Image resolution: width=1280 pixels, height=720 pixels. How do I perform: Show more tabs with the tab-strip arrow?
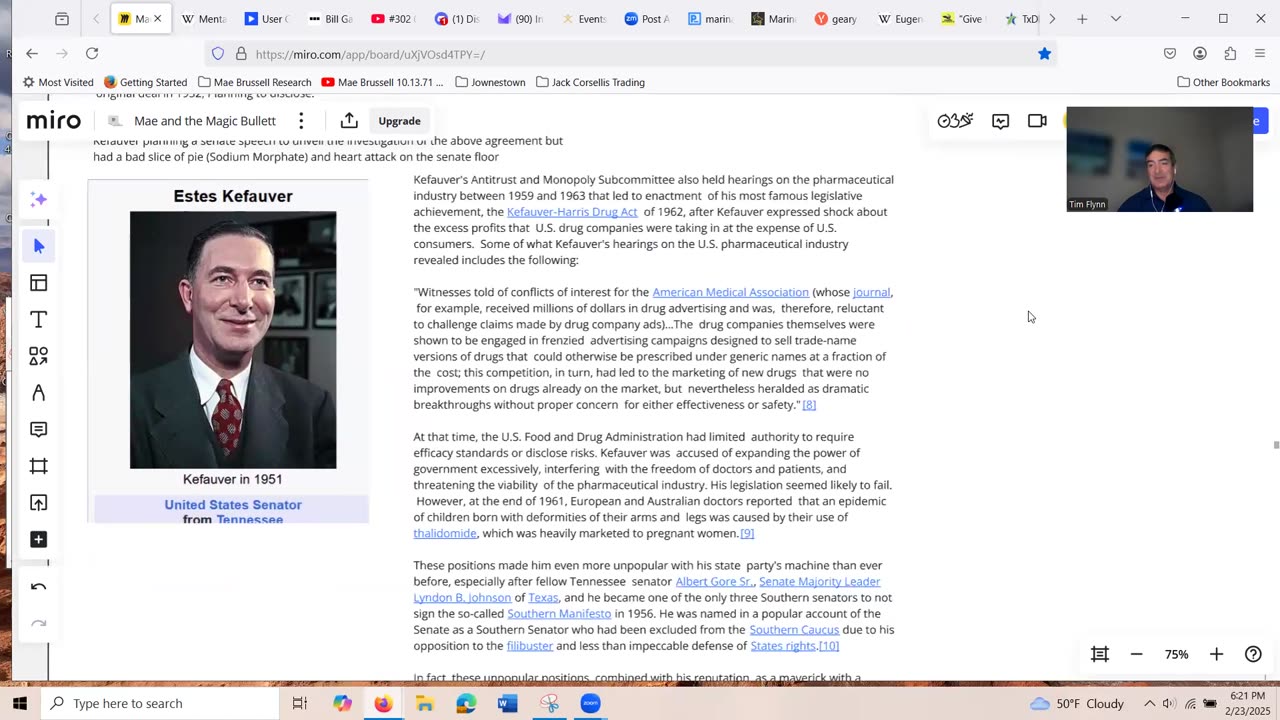pyautogui.click(x=1051, y=19)
